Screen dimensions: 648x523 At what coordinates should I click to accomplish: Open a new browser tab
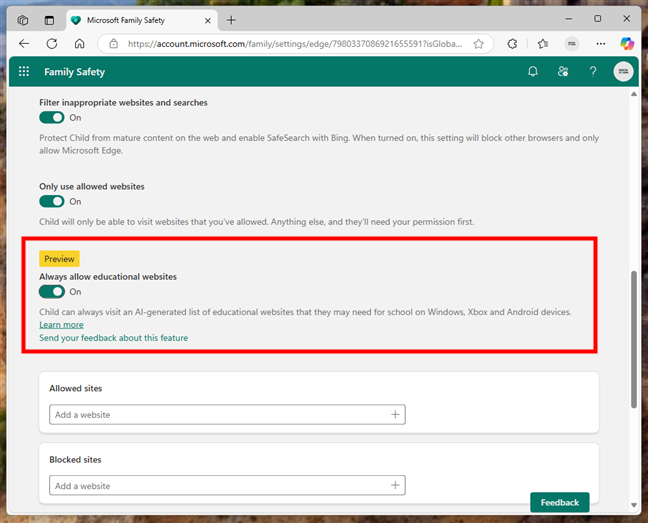coord(231,20)
